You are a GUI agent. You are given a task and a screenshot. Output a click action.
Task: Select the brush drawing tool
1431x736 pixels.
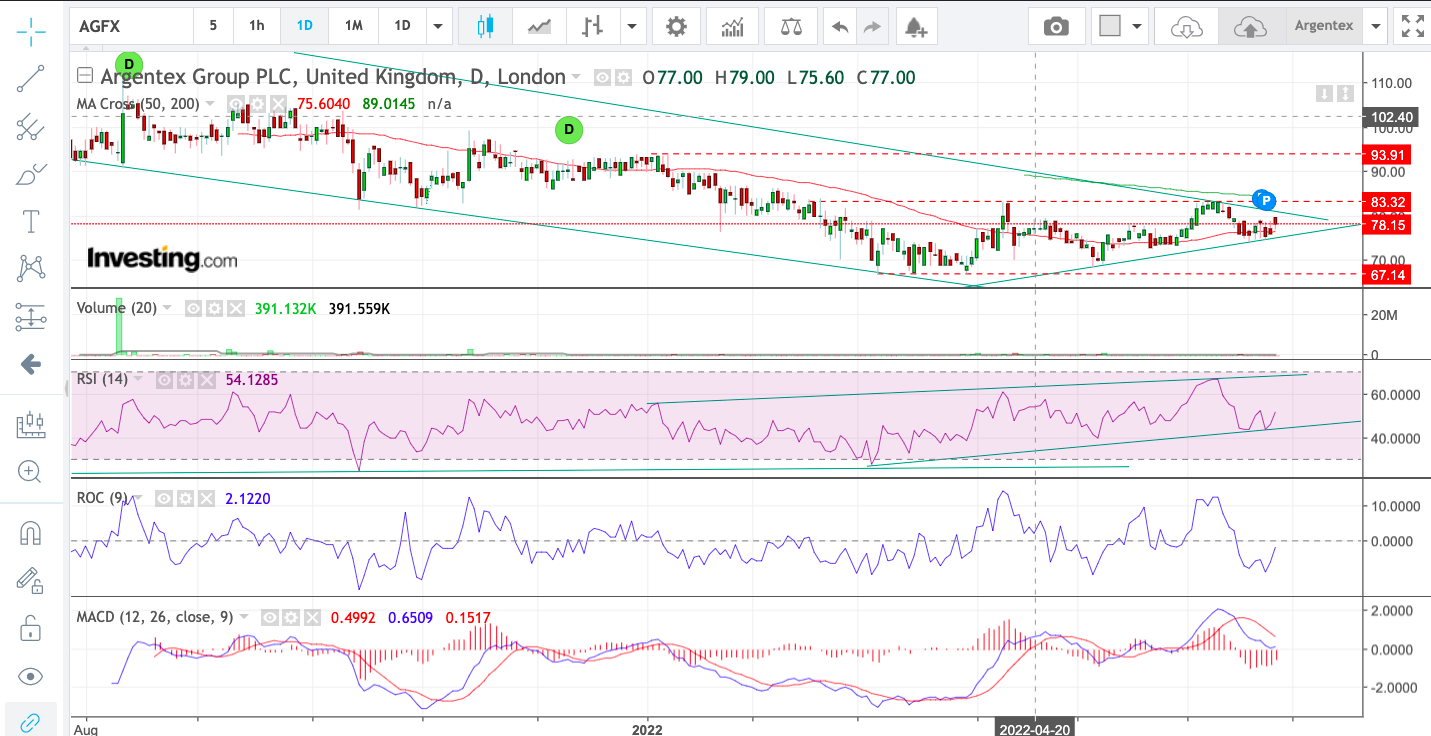(31, 175)
